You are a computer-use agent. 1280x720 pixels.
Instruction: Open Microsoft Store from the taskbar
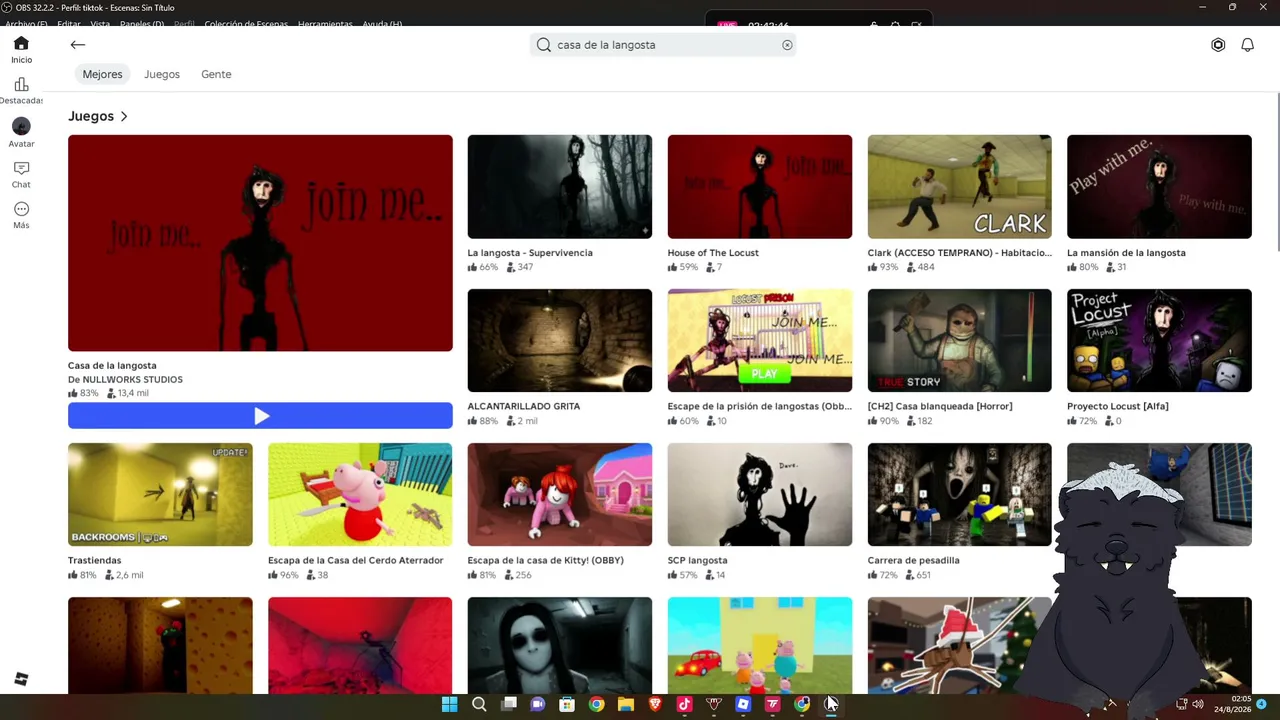(567, 704)
